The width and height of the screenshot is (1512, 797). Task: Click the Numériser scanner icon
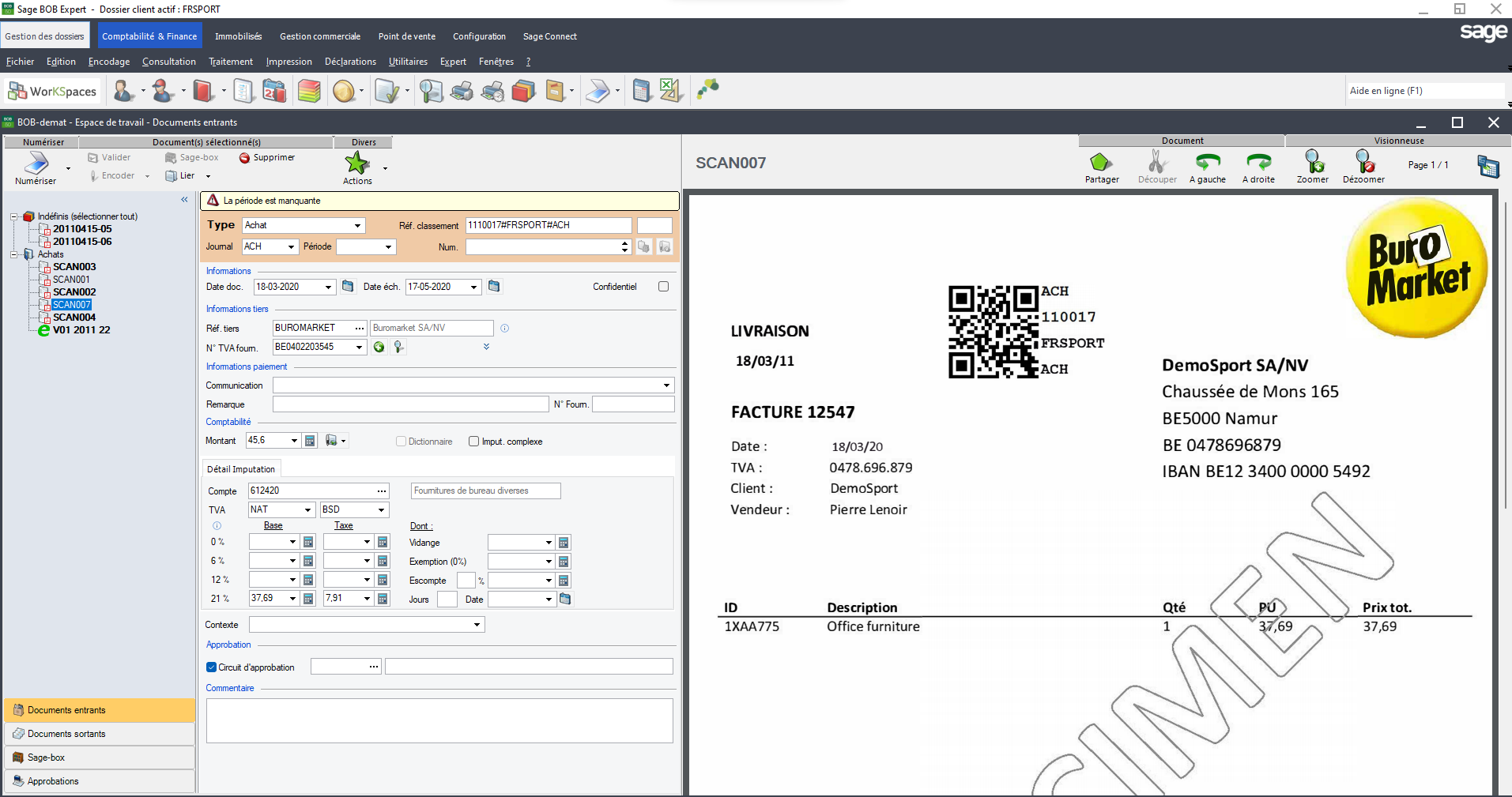point(36,163)
